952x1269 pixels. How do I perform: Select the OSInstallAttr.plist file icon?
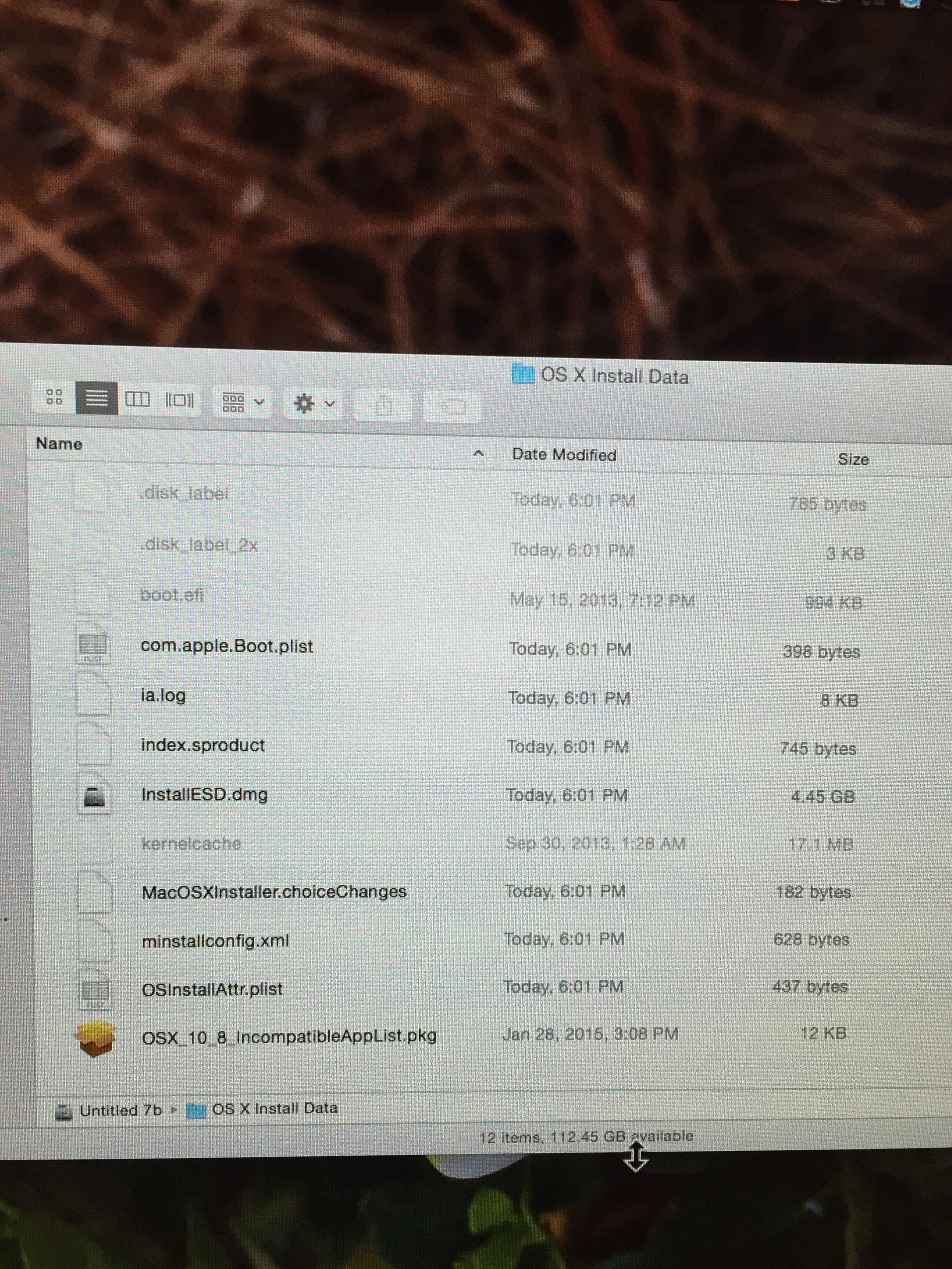click(x=95, y=989)
